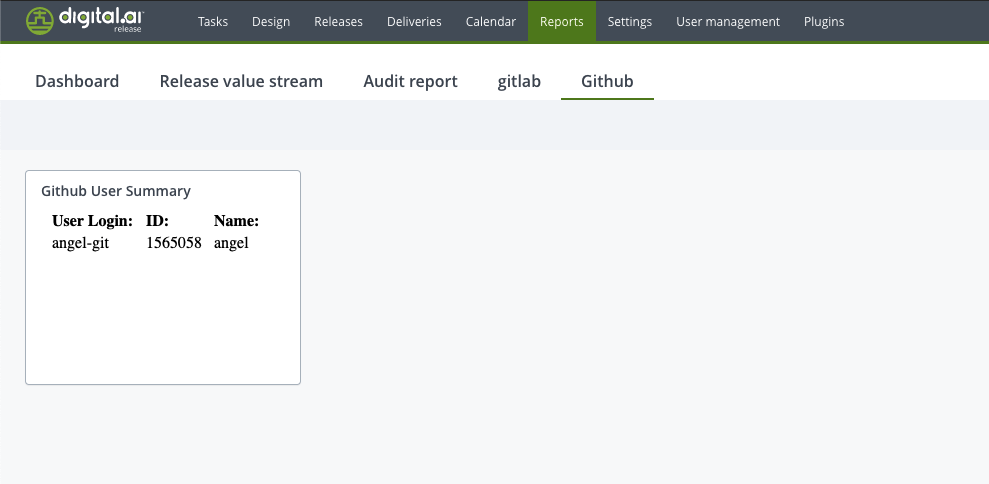
Task: Click the digital.ai Release logo icon
Action: pos(41,21)
